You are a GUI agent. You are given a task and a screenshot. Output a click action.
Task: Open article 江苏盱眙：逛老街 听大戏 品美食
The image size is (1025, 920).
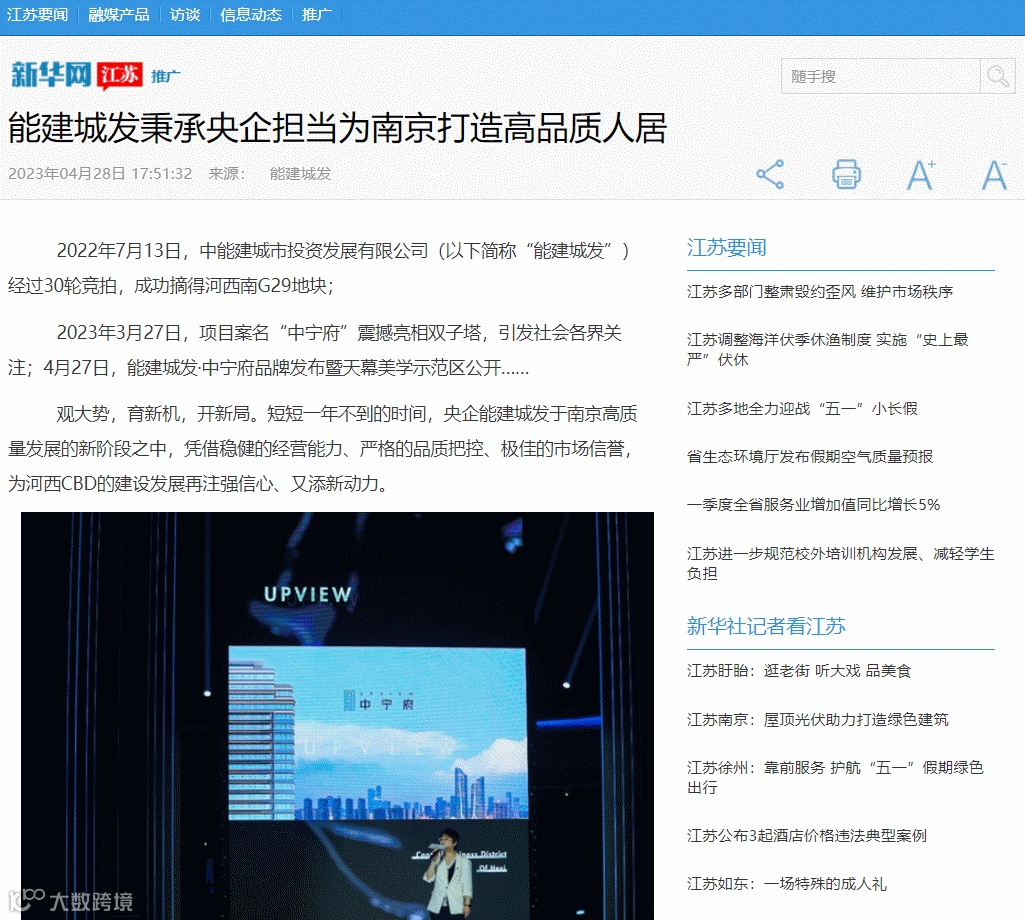point(799,671)
